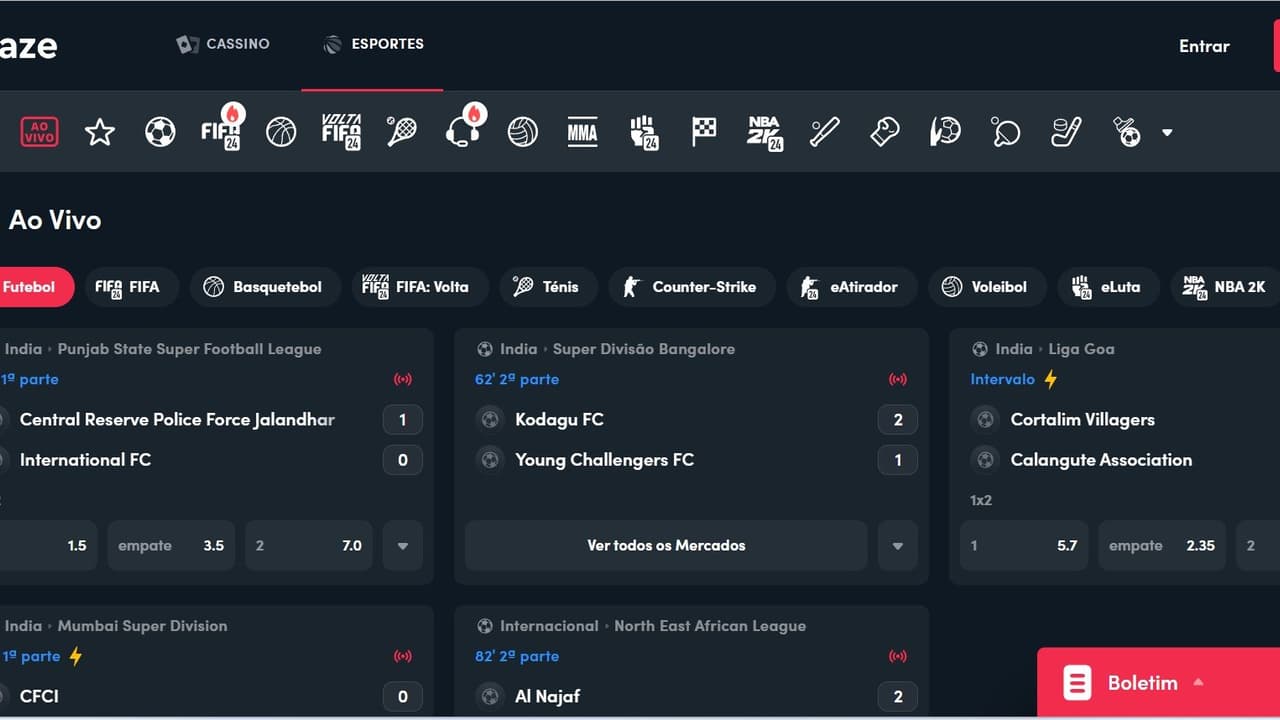
Task: Expand the Boletim bet slip
Action: pos(1158,683)
